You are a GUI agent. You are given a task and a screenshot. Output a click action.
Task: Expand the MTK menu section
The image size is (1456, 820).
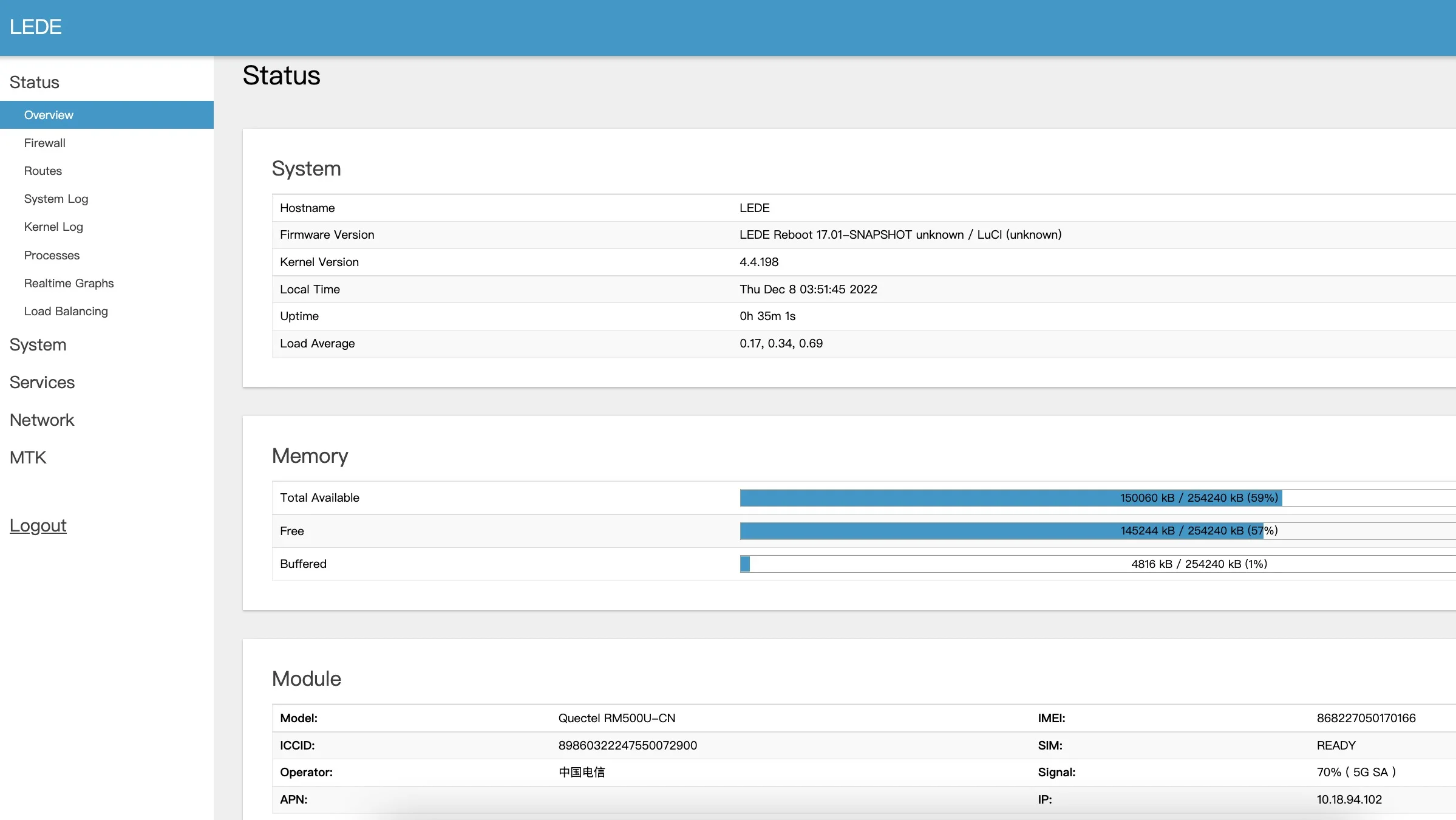[x=28, y=457]
